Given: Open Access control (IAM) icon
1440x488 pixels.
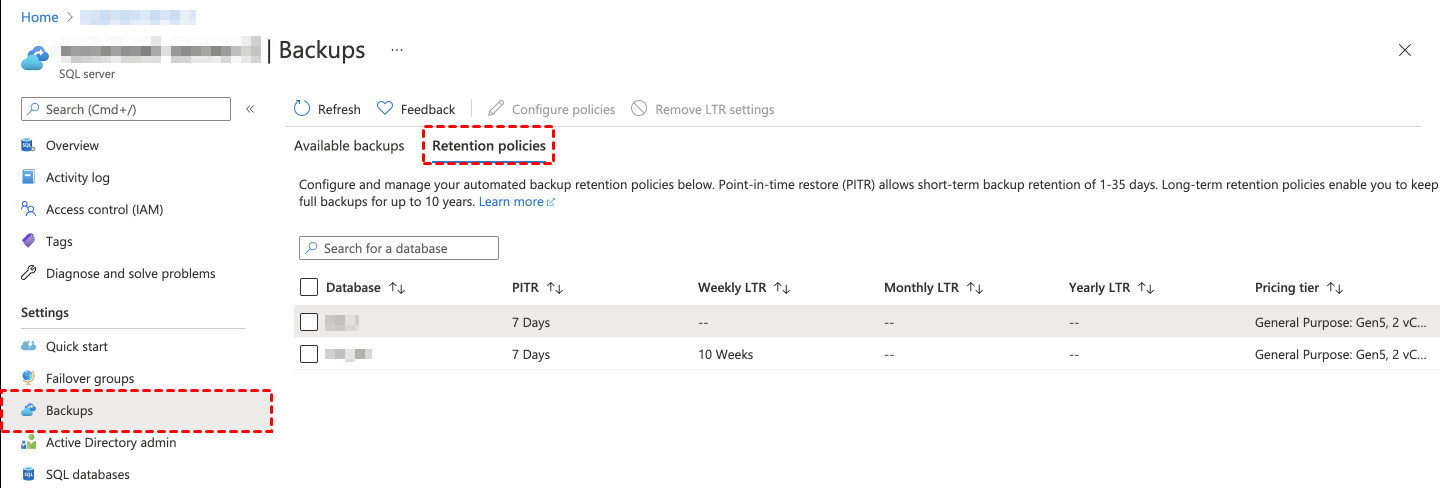Looking at the screenshot, I should pyautogui.click(x=28, y=209).
